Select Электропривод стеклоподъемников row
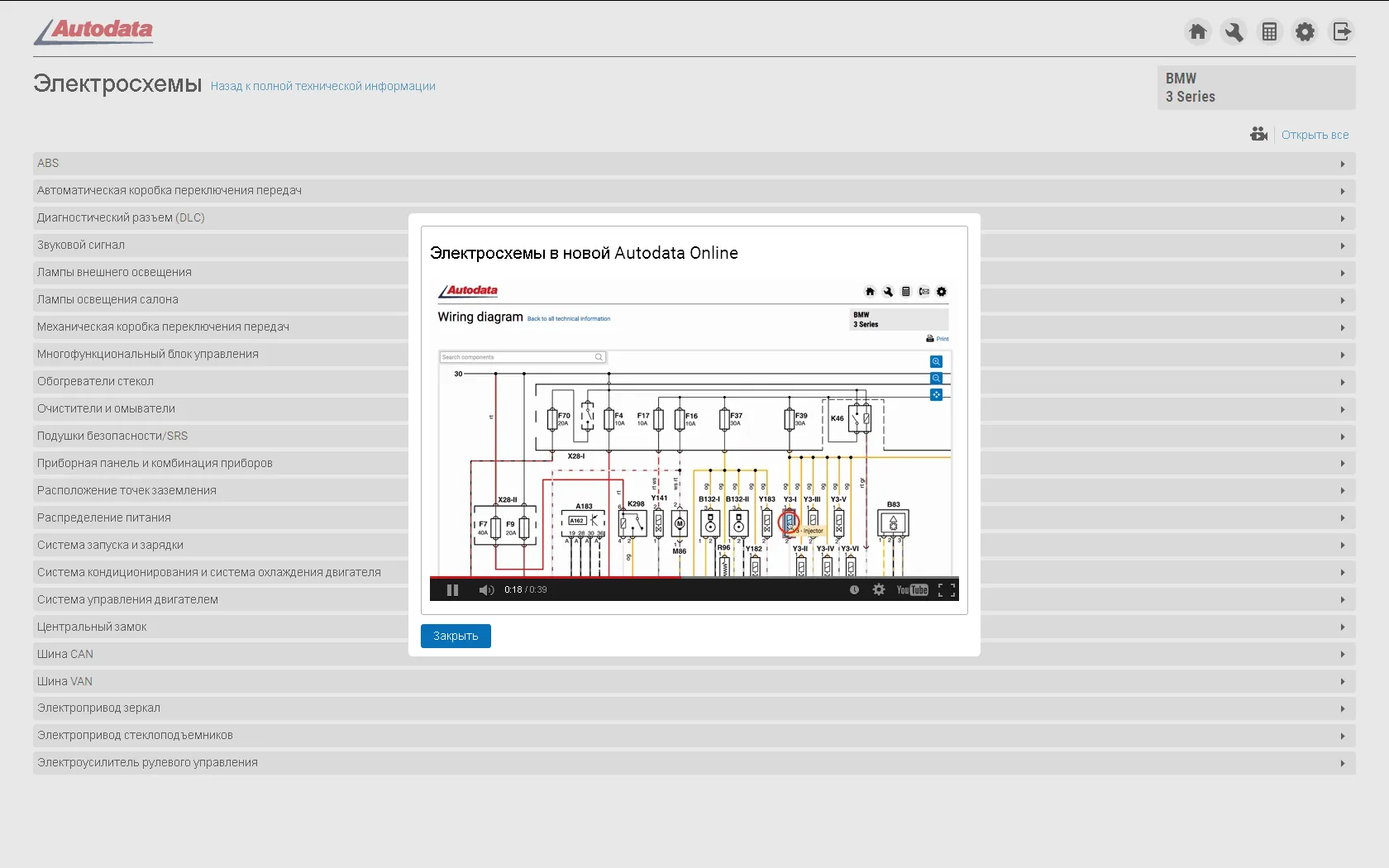Screen dimensions: 1389x868 tap(694, 736)
